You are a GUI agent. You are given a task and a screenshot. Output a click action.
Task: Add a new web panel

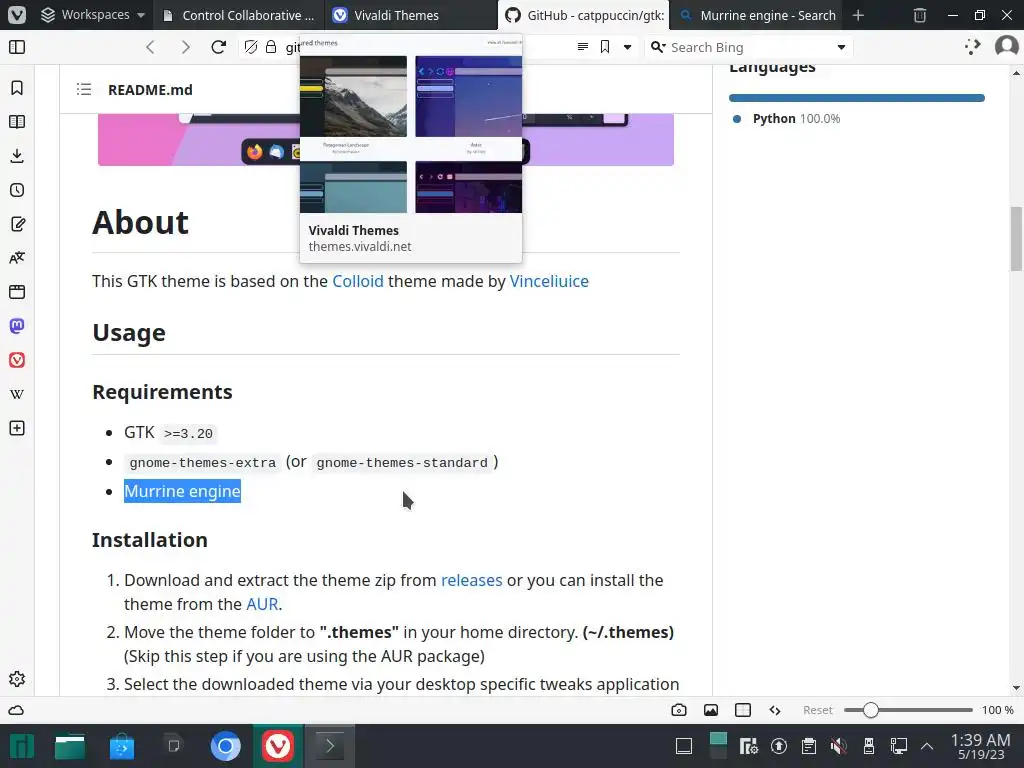tap(17, 428)
